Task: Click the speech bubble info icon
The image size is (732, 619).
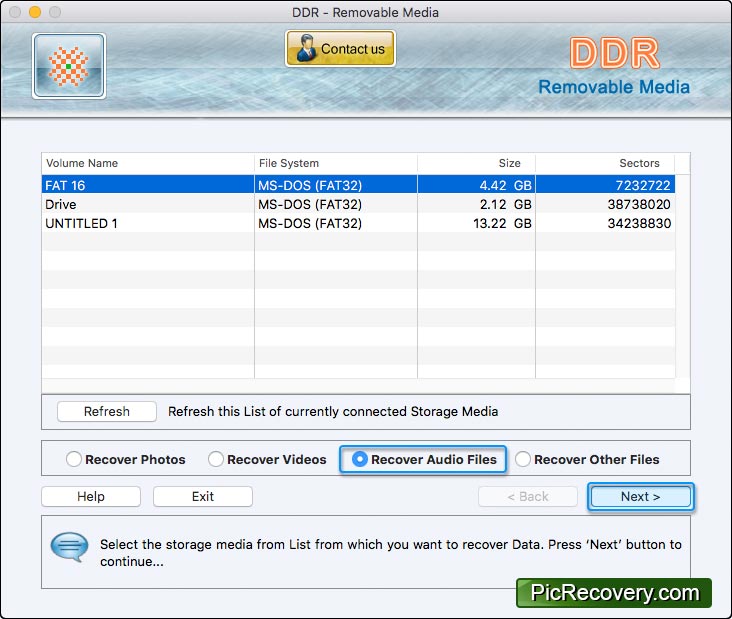Action: [x=69, y=546]
